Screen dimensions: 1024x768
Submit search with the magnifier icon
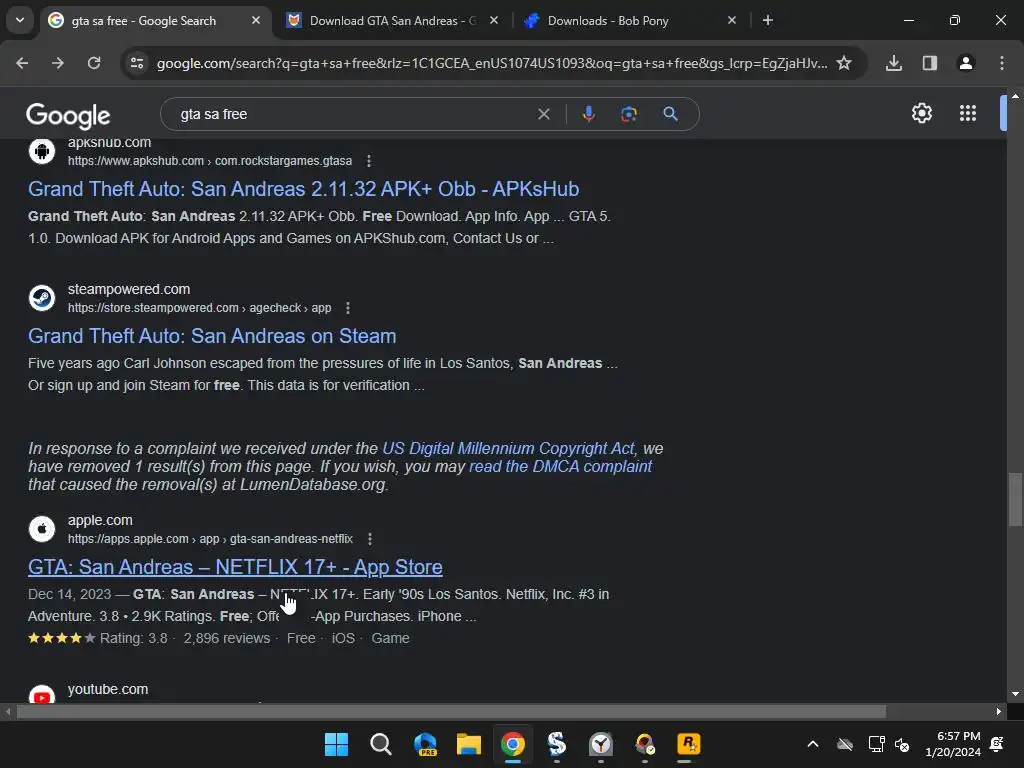(670, 114)
